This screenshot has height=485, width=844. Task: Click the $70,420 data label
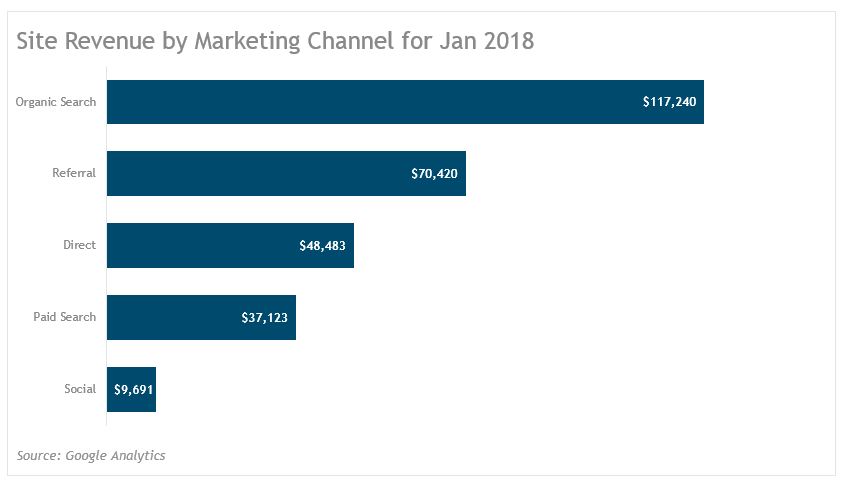point(434,174)
